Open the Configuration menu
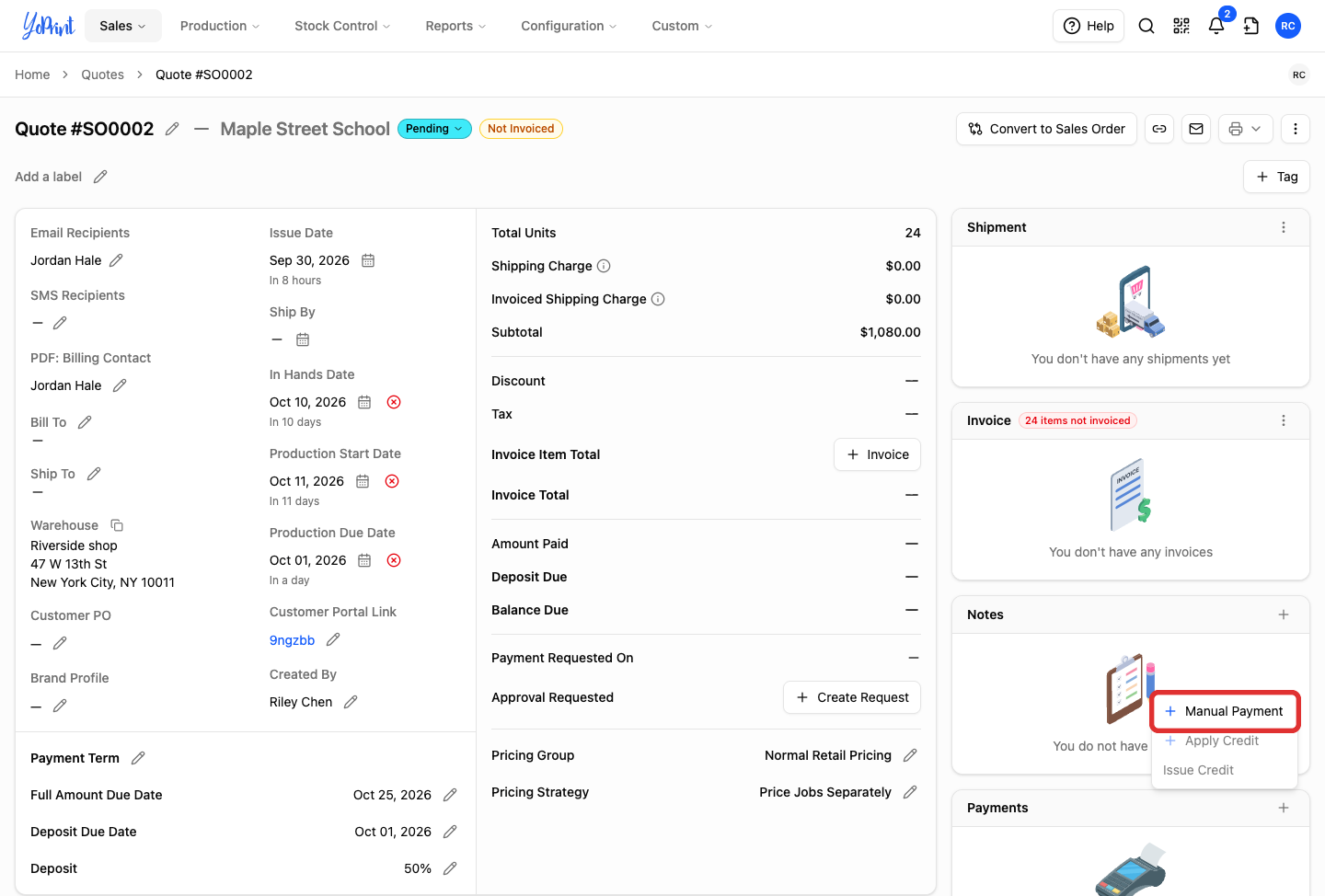 click(x=569, y=26)
